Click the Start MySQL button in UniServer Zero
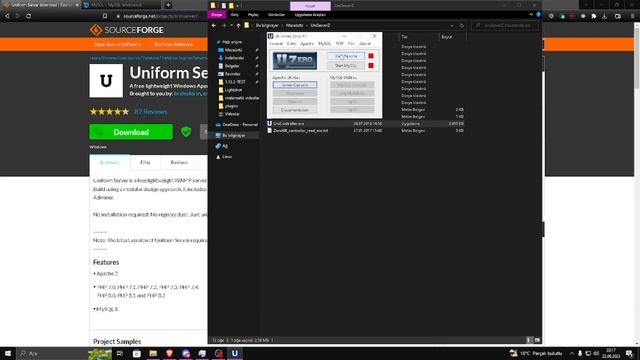The height and width of the screenshot is (360, 640). [346, 65]
